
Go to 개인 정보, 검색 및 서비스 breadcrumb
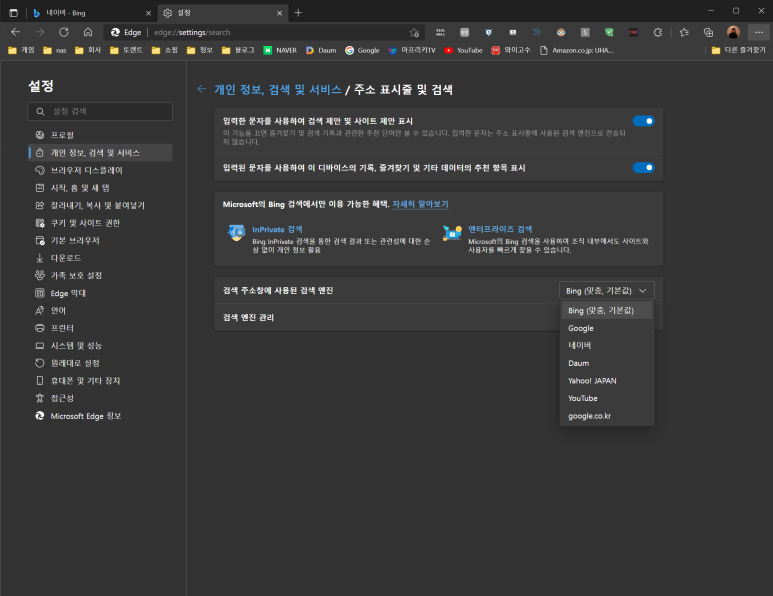pos(278,90)
